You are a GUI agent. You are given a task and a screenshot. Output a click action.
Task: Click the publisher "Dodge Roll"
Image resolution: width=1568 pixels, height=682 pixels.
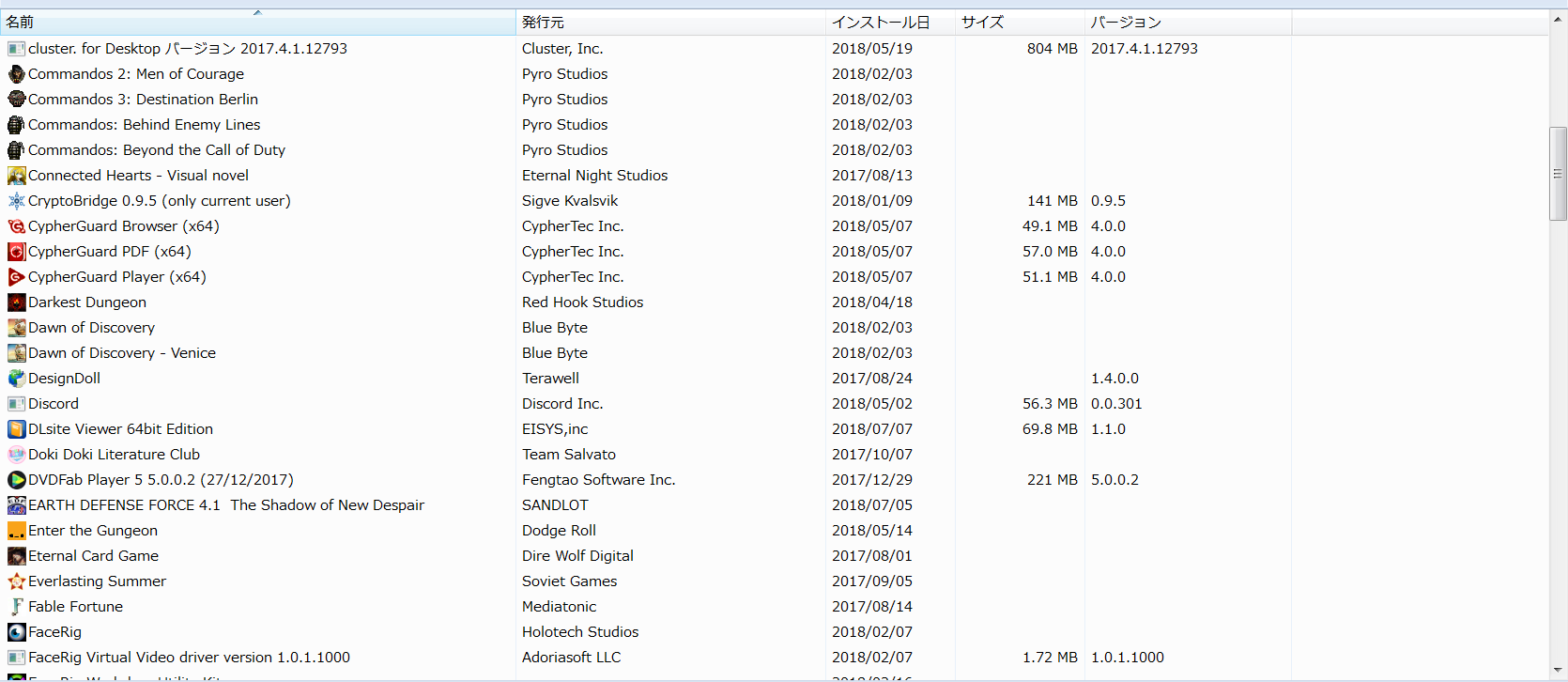(559, 531)
